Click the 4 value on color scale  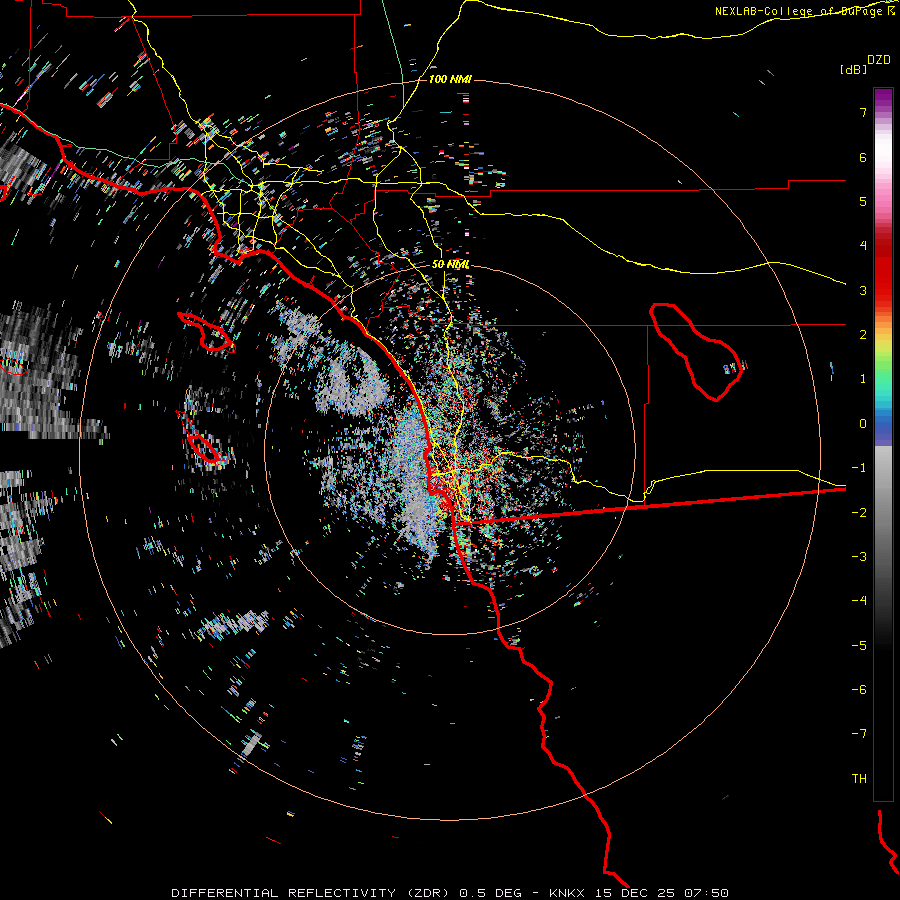(x=863, y=246)
